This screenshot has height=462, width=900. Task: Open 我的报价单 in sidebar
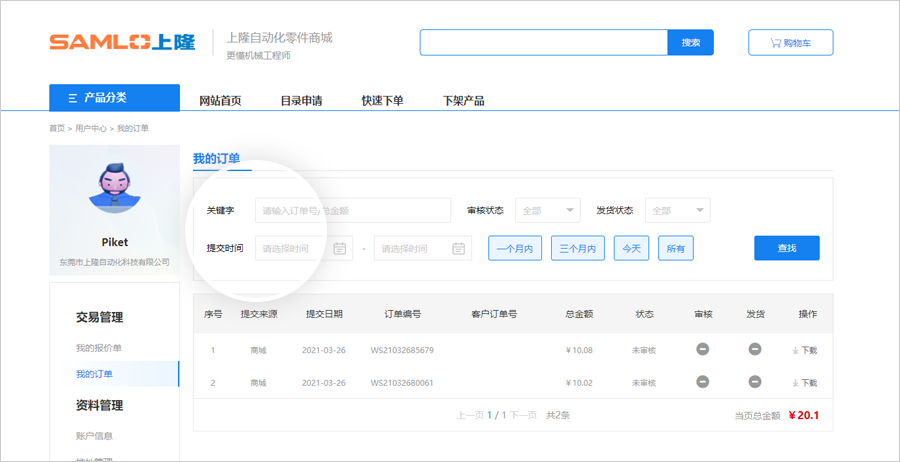[x=98, y=348]
